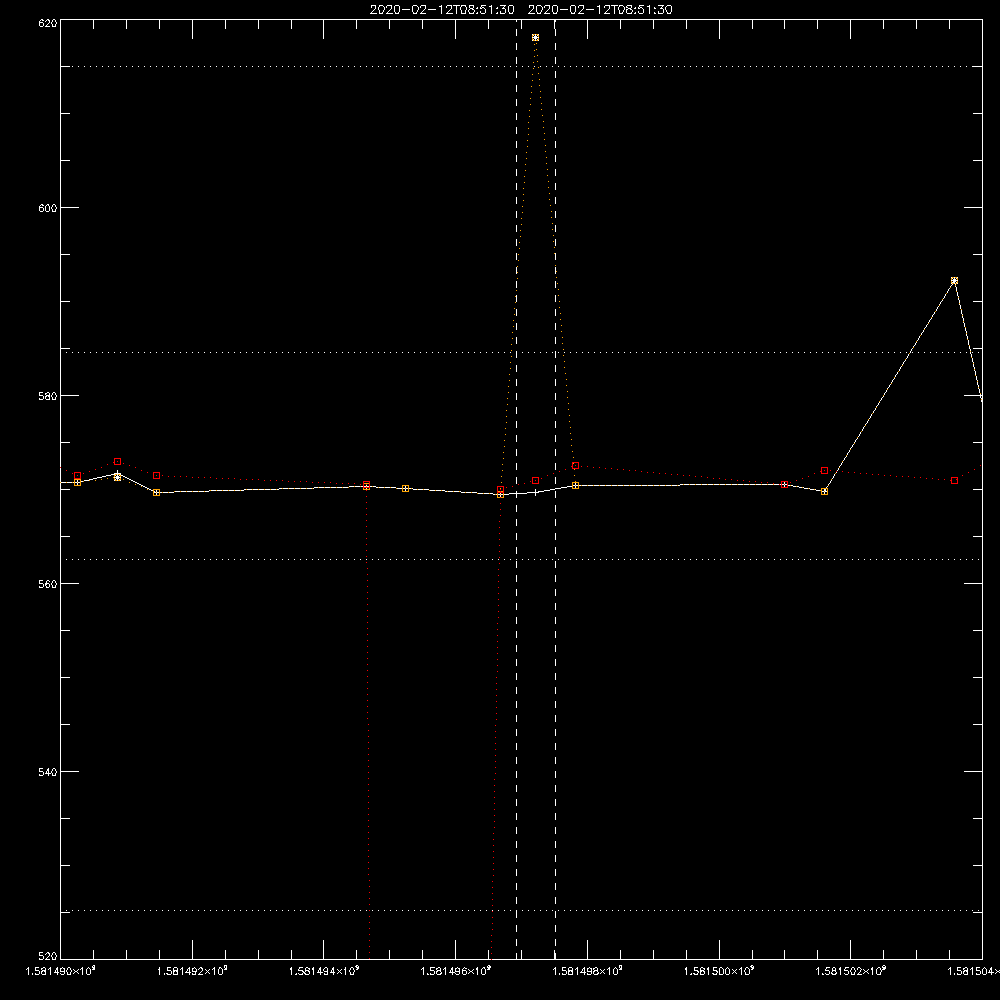Click the right 2020-02-12T08:51:30 title timestamp
The image size is (1000, 1000).
600,10
